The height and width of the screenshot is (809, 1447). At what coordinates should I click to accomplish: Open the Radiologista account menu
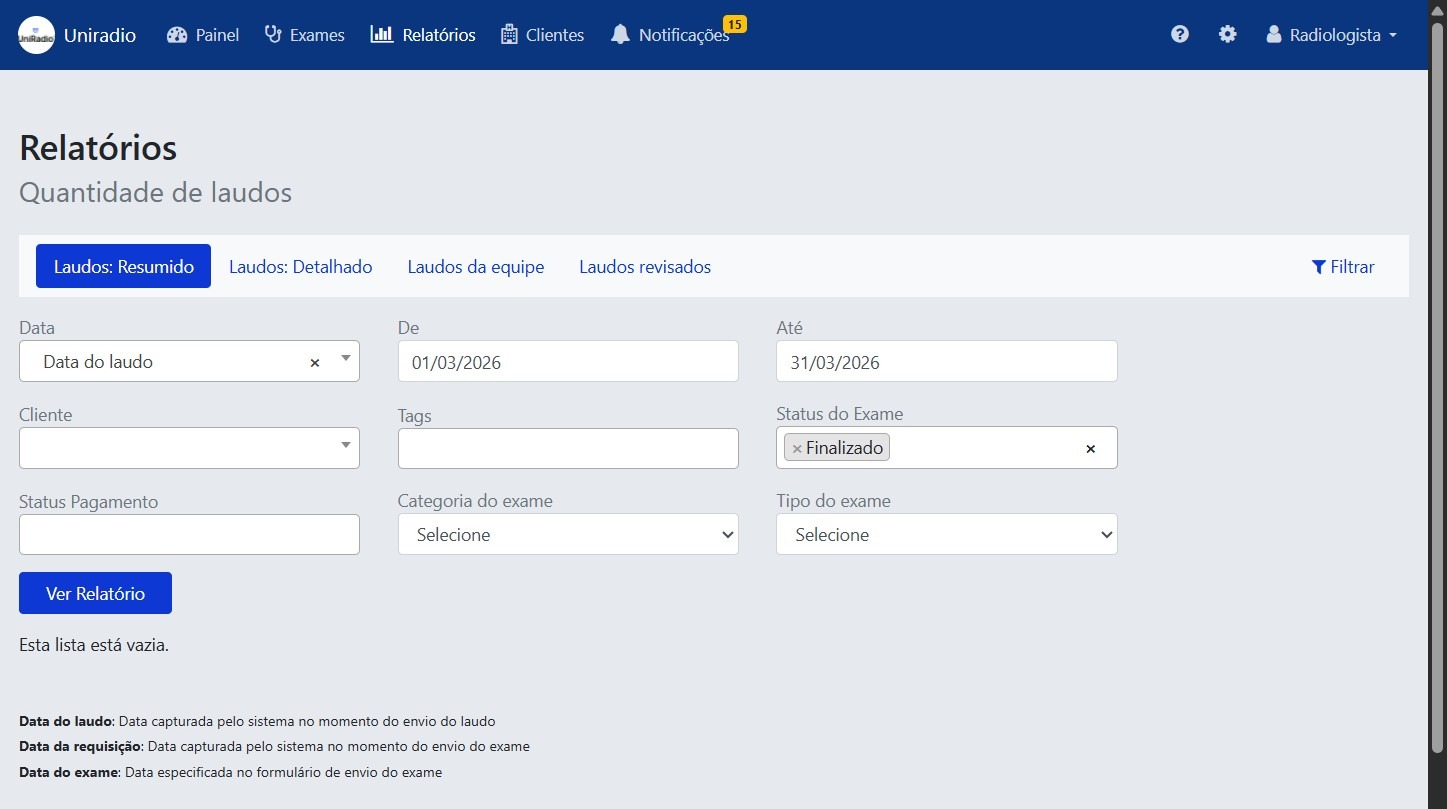(x=1330, y=34)
